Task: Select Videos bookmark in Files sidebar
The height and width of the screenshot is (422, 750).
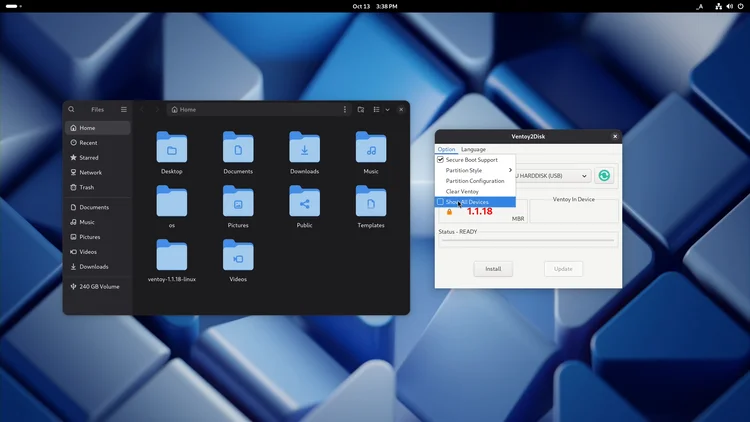Action: tap(98, 252)
